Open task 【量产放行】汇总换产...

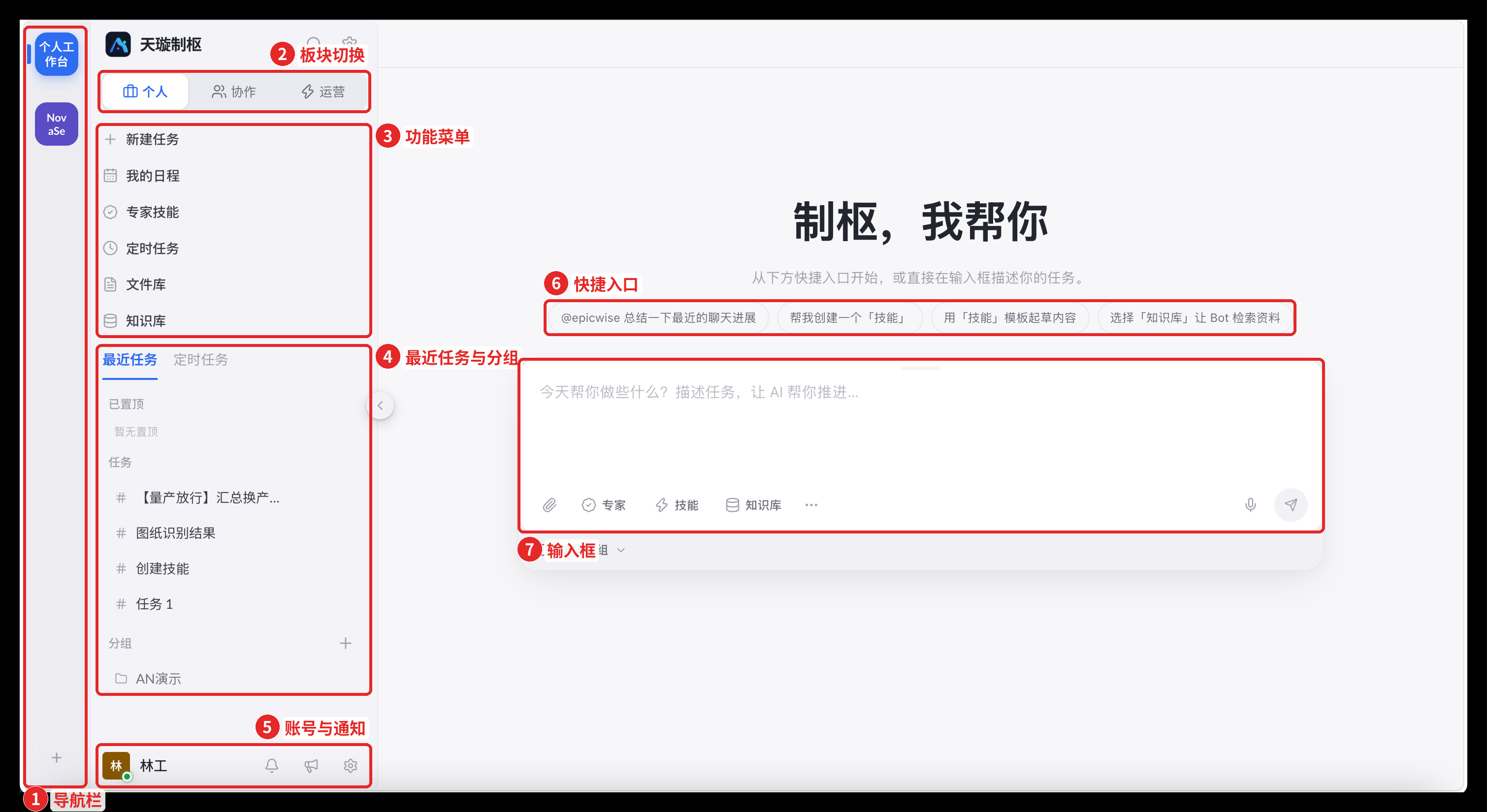coord(233,498)
